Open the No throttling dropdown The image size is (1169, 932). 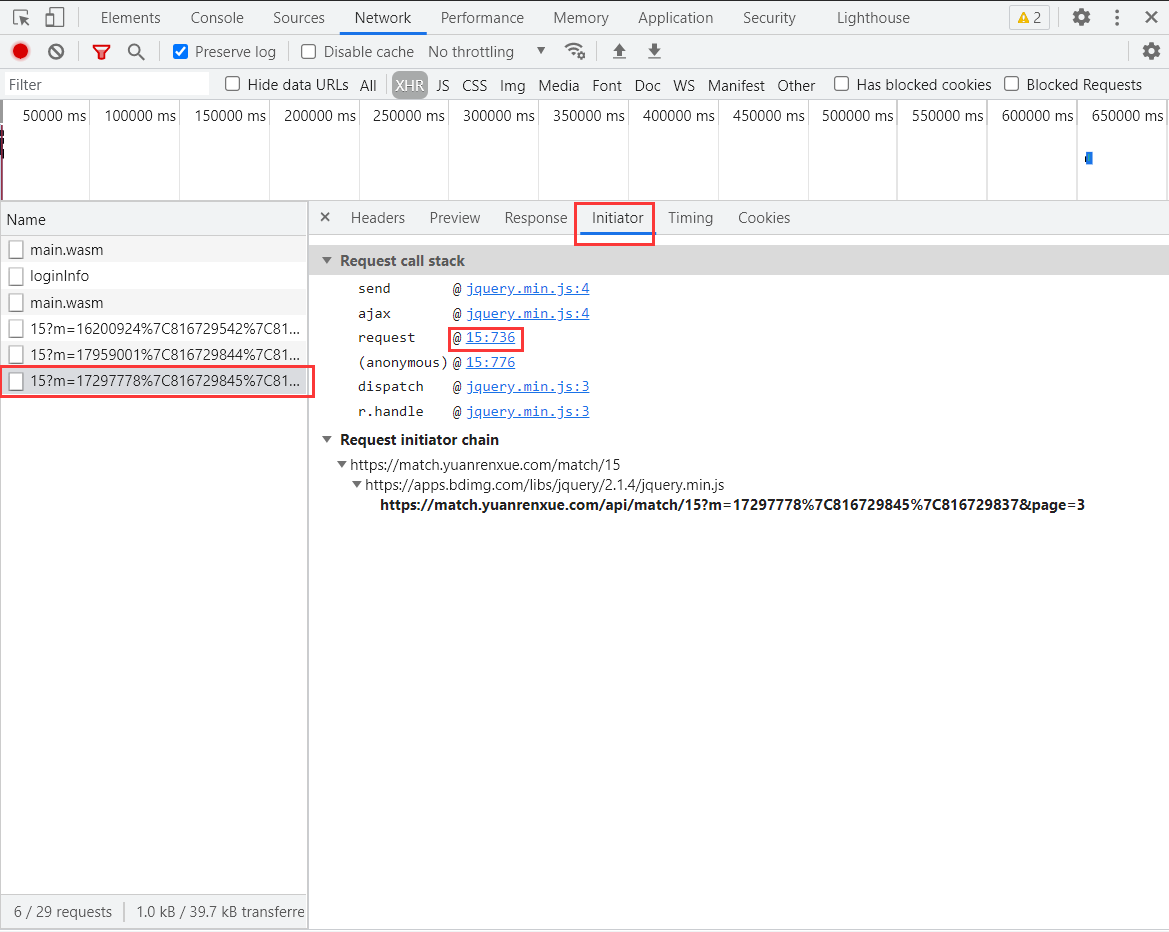click(x=486, y=52)
